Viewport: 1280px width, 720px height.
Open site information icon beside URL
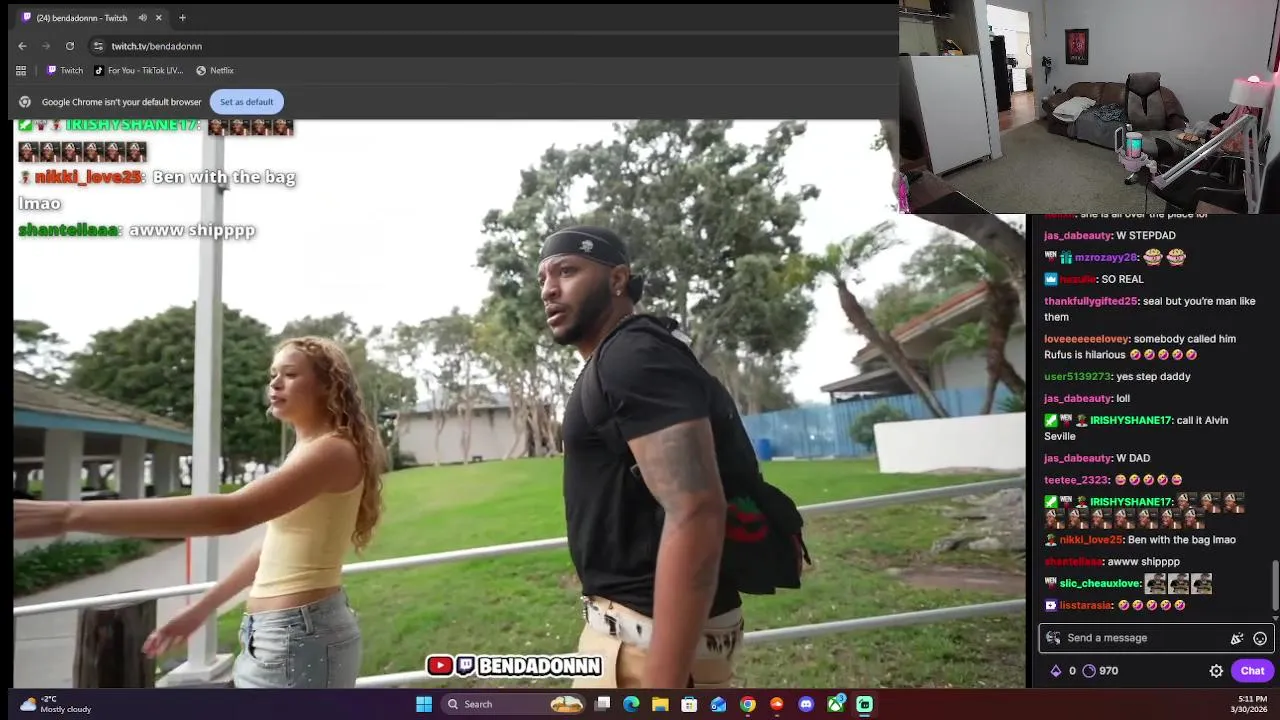98,46
